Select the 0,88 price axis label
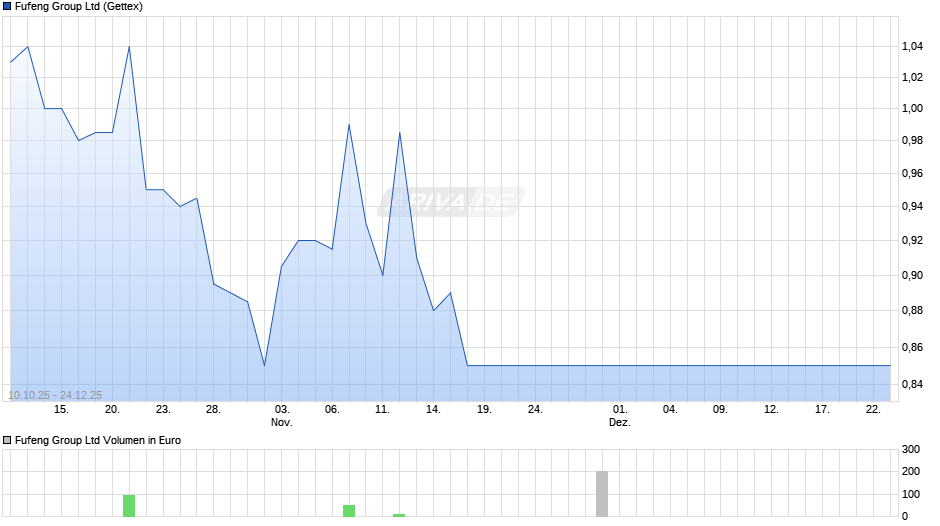This screenshot has width=940, height=526. 912,310
